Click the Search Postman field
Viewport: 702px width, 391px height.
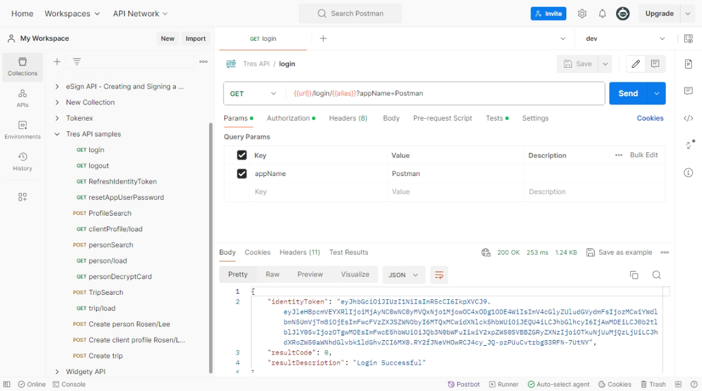click(x=351, y=13)
